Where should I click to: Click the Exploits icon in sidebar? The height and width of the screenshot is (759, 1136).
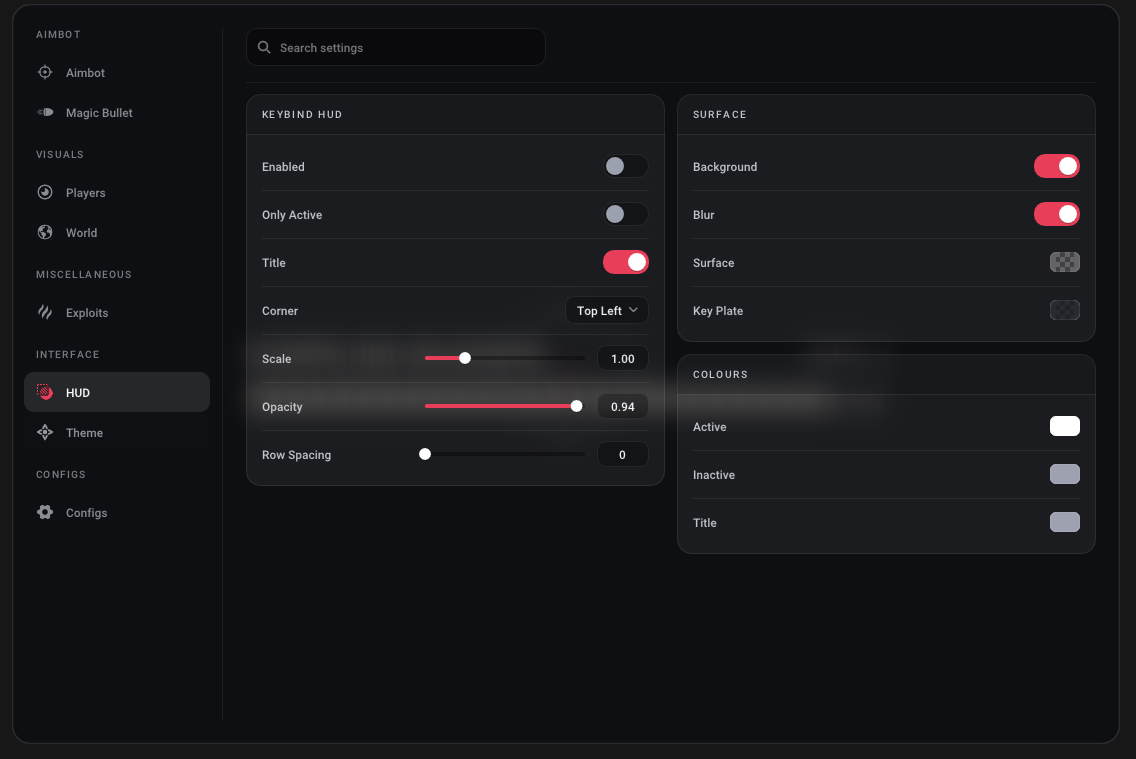tap(45, 312)
